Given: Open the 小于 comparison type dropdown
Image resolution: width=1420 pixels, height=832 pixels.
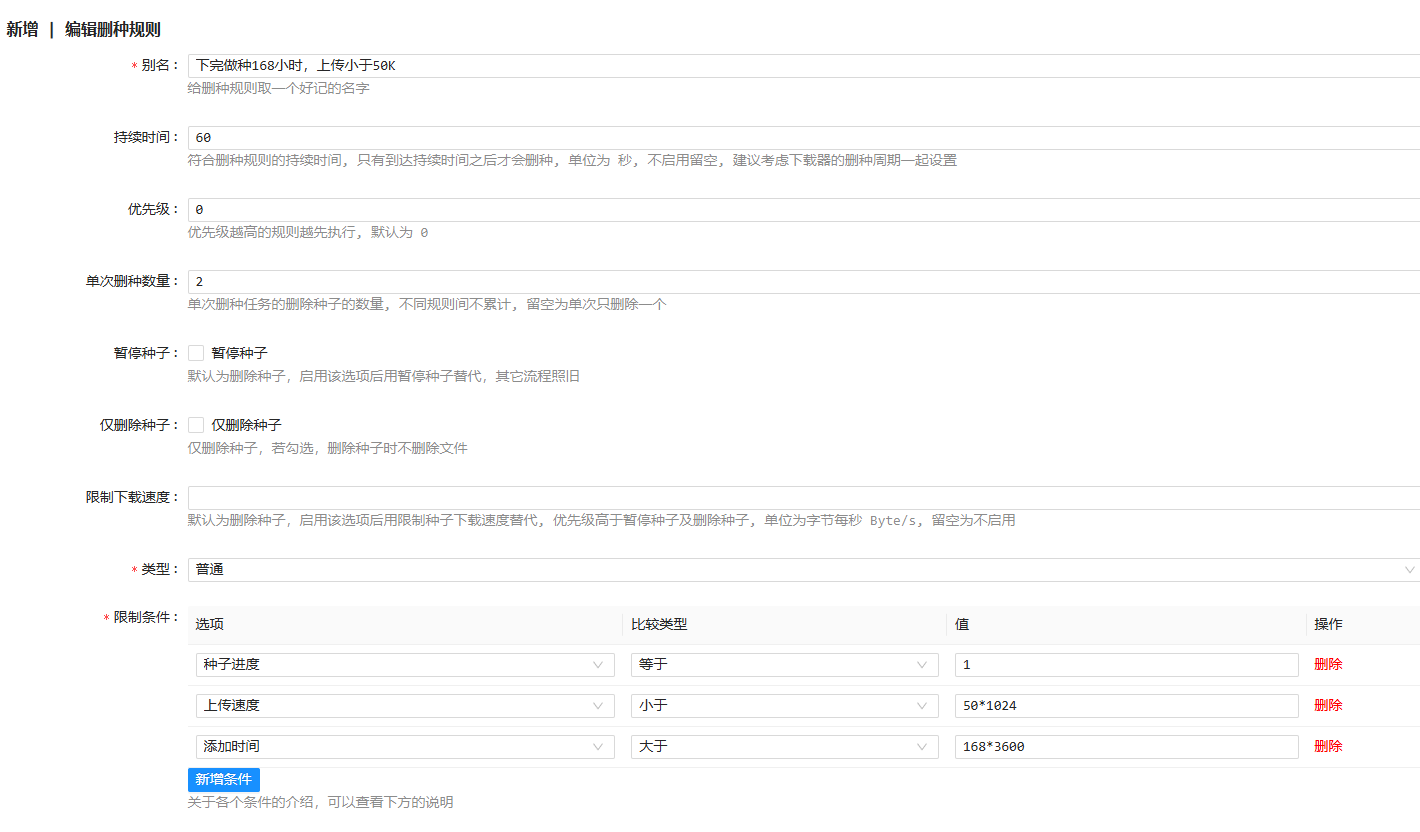Looking at the screenshot, I should 784,706.
